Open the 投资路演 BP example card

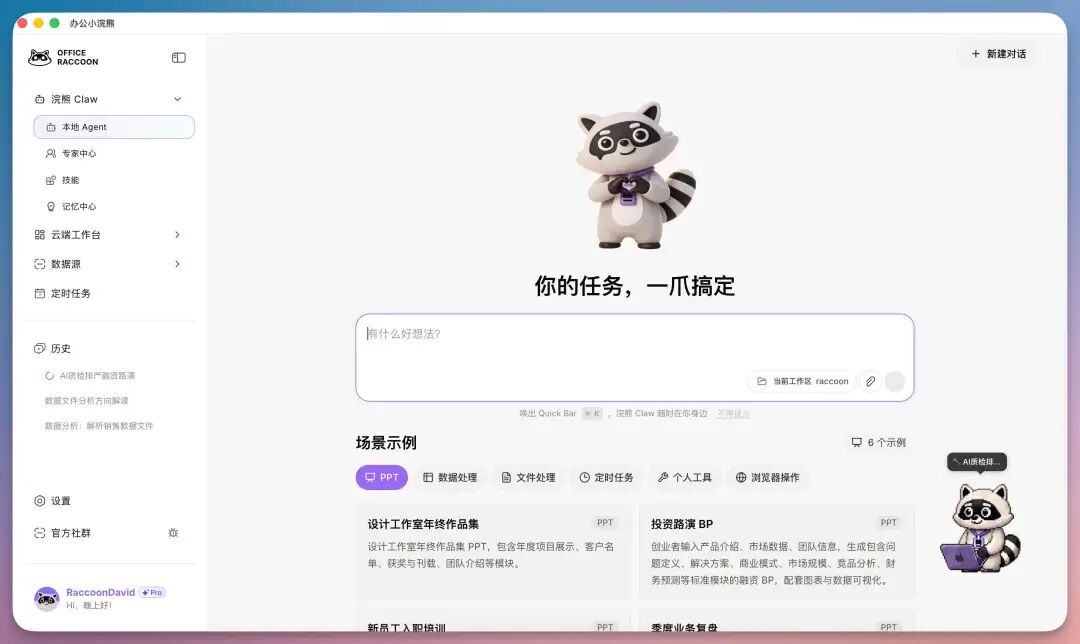777,552
